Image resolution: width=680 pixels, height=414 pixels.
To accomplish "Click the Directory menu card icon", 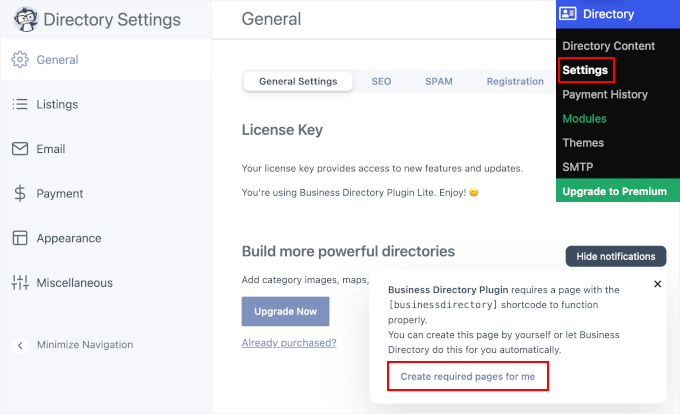I will 568,14.
